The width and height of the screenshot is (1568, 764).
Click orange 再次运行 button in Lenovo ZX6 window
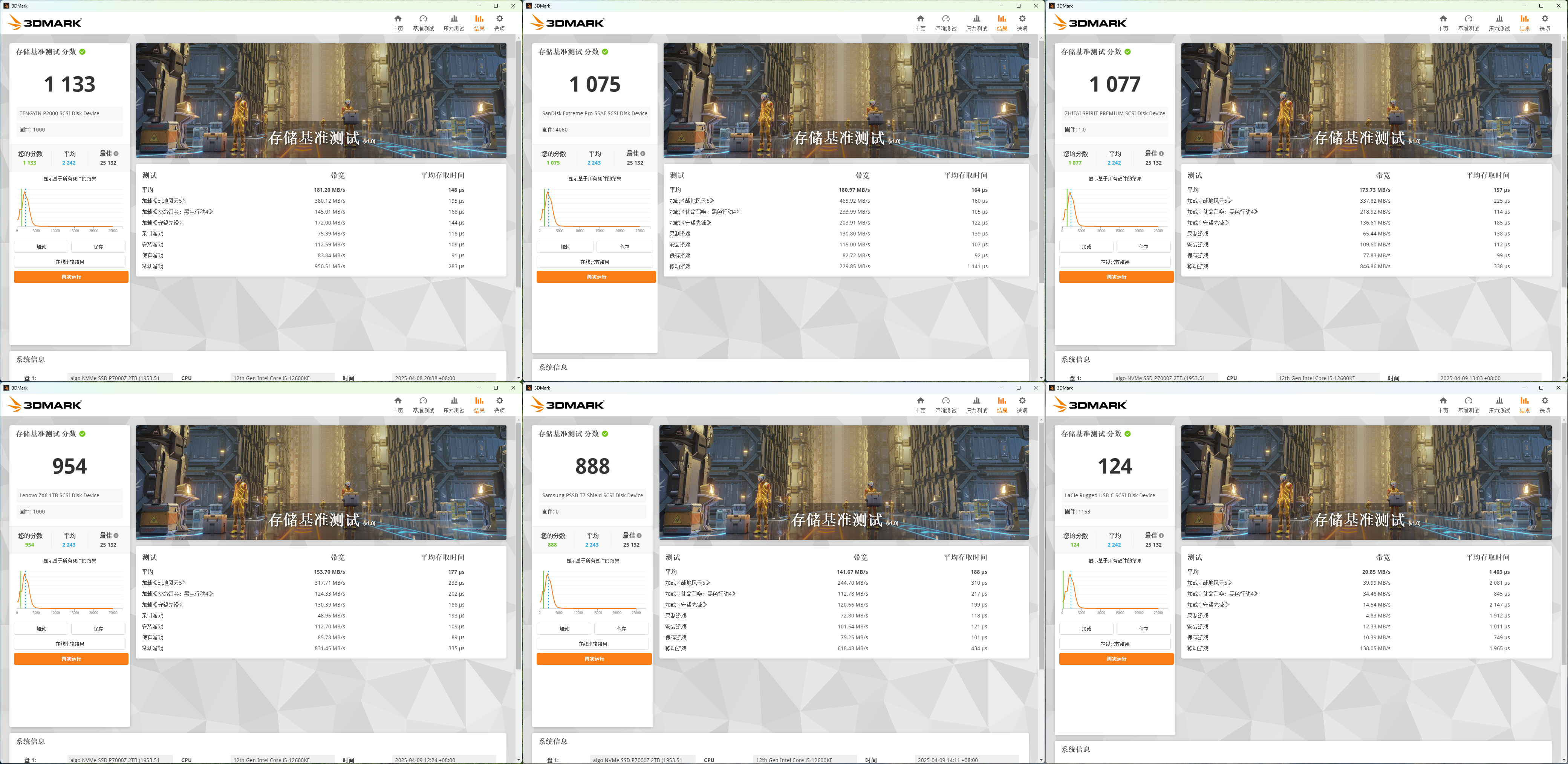70,659
